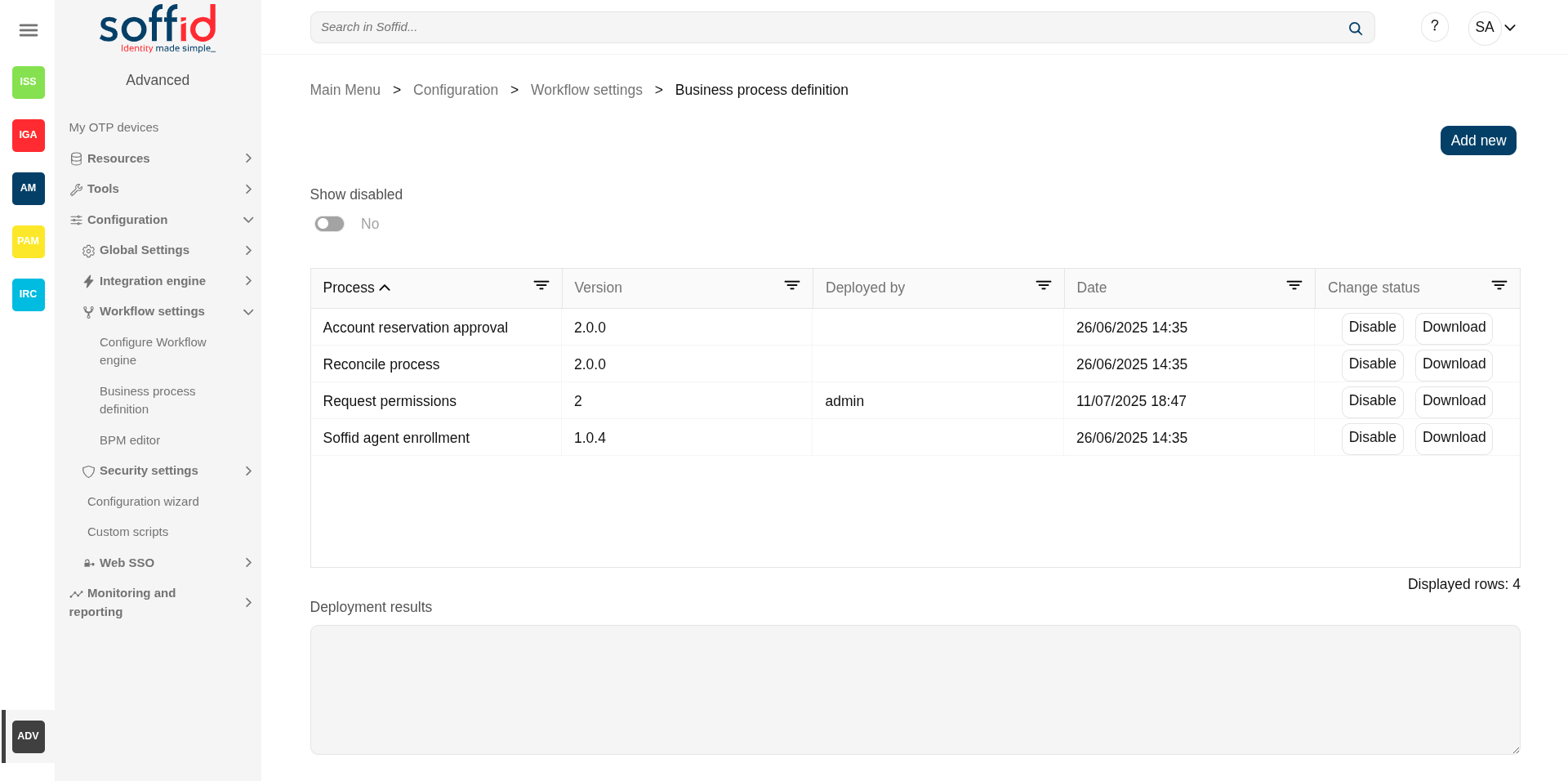Go to Configuration breadcrumb
The image size is (1568, 781).
(456, 90)
